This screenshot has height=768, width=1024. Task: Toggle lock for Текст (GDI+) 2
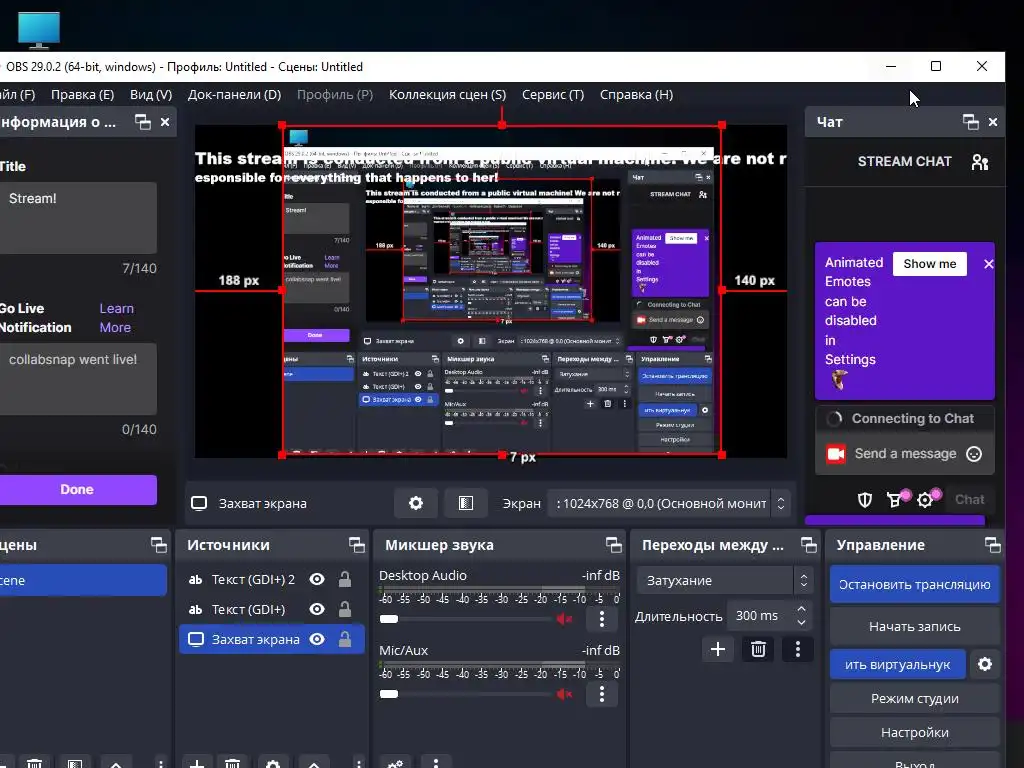[345, 579]
